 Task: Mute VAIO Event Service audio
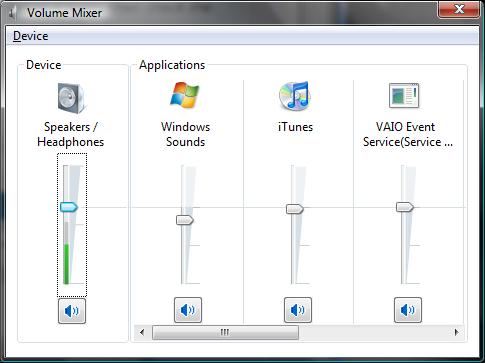click(x=408, y=310)
